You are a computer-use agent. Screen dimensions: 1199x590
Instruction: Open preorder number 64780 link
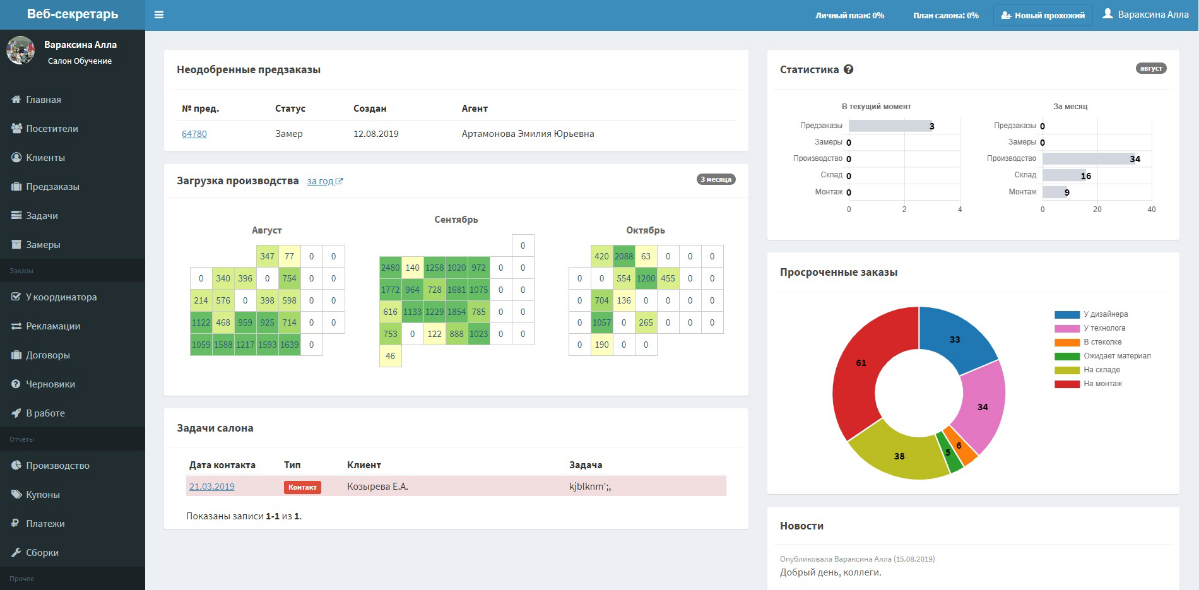[x=194, y=133]
